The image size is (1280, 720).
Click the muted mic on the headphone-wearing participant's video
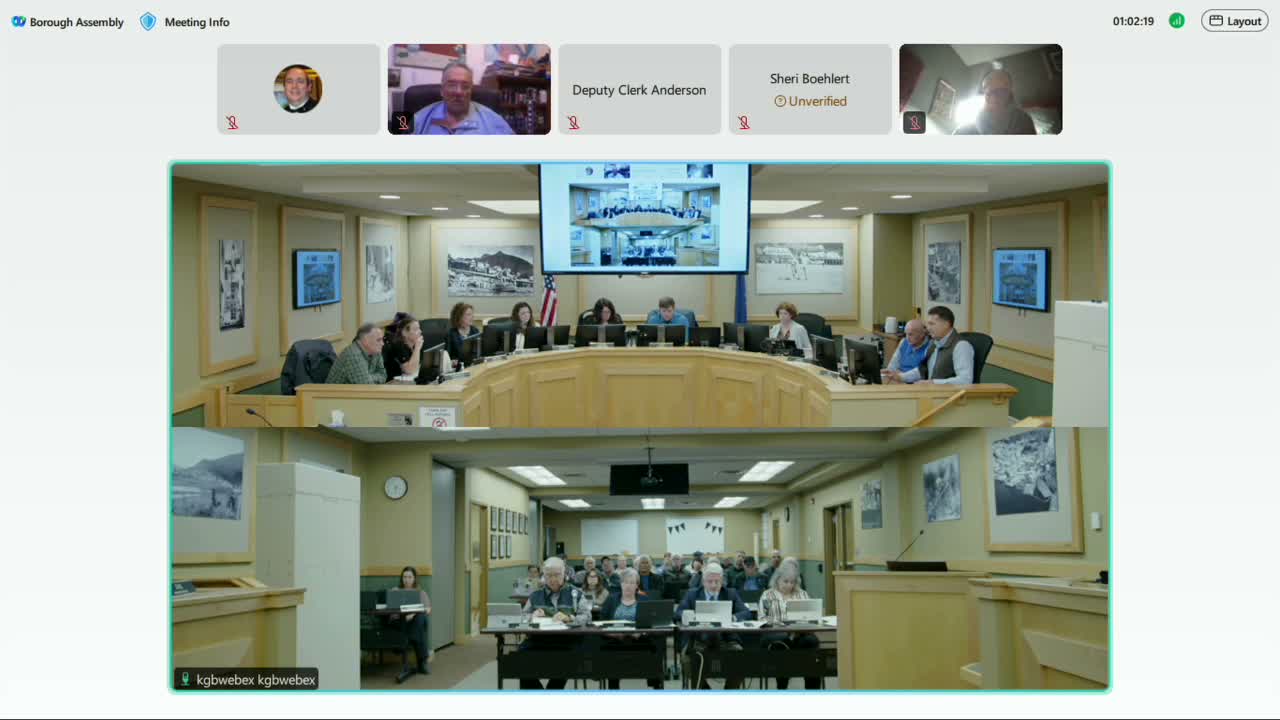pos(914,123)
